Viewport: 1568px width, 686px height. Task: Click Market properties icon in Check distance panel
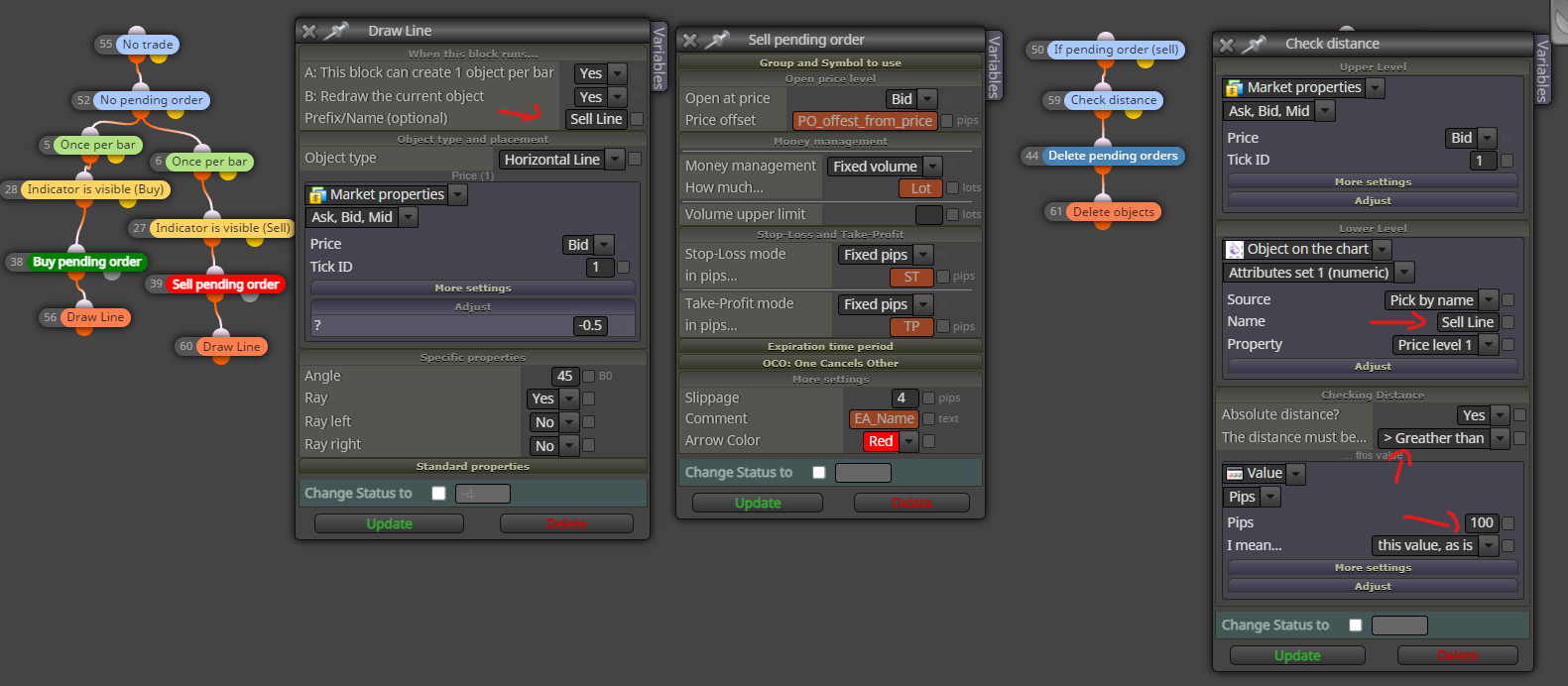[1235, 88]
